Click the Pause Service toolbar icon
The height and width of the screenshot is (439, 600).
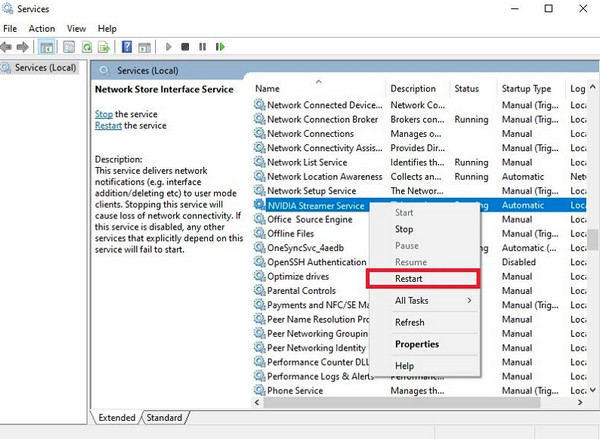coord(202,47)
